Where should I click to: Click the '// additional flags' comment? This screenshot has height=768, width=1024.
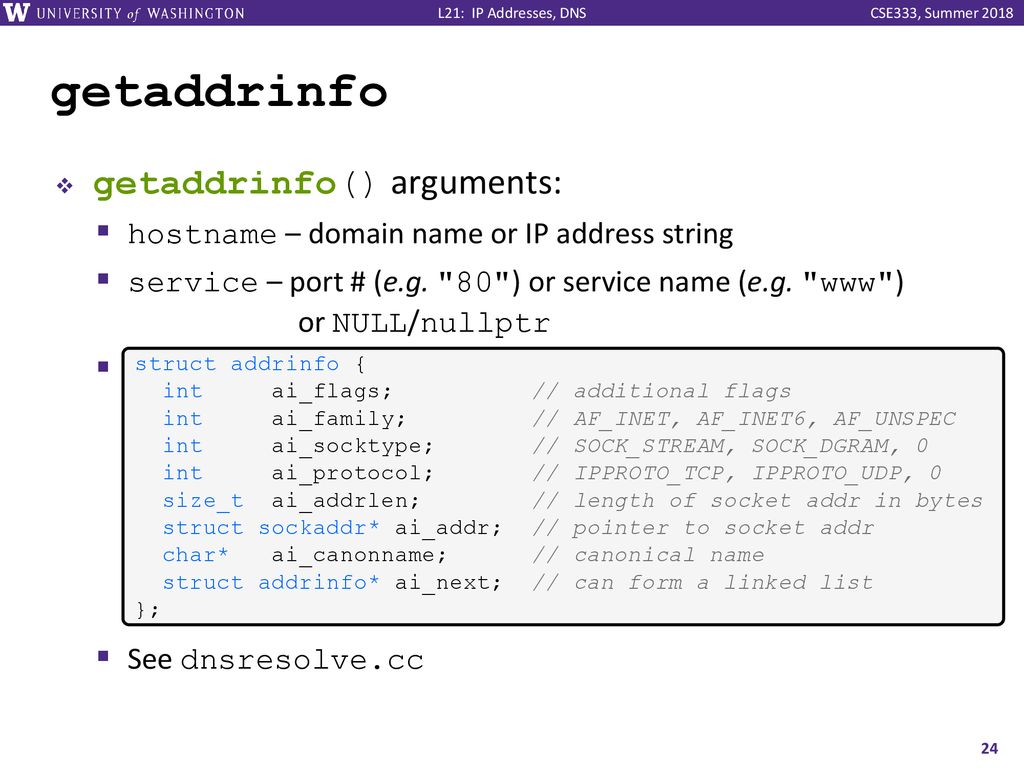pyautogui.click(x=662, y=391)
